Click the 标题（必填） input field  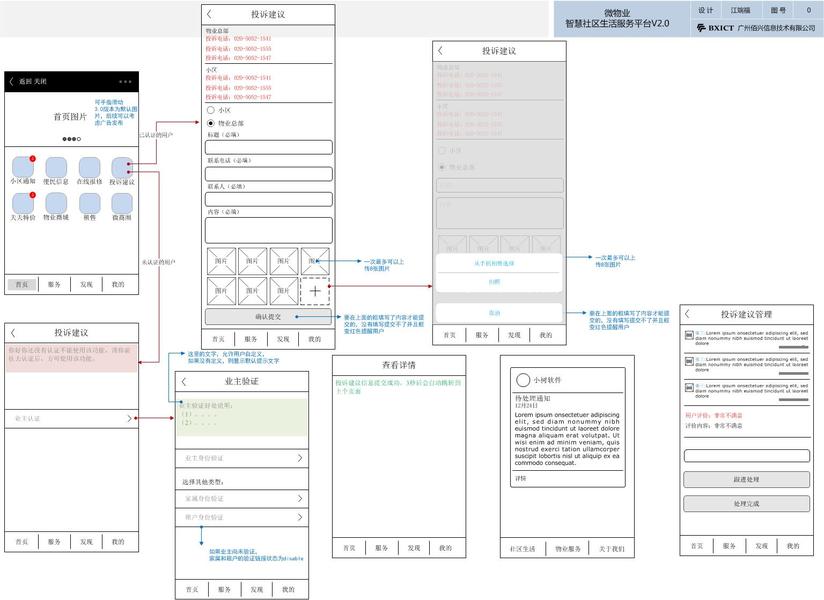point(269,147)
